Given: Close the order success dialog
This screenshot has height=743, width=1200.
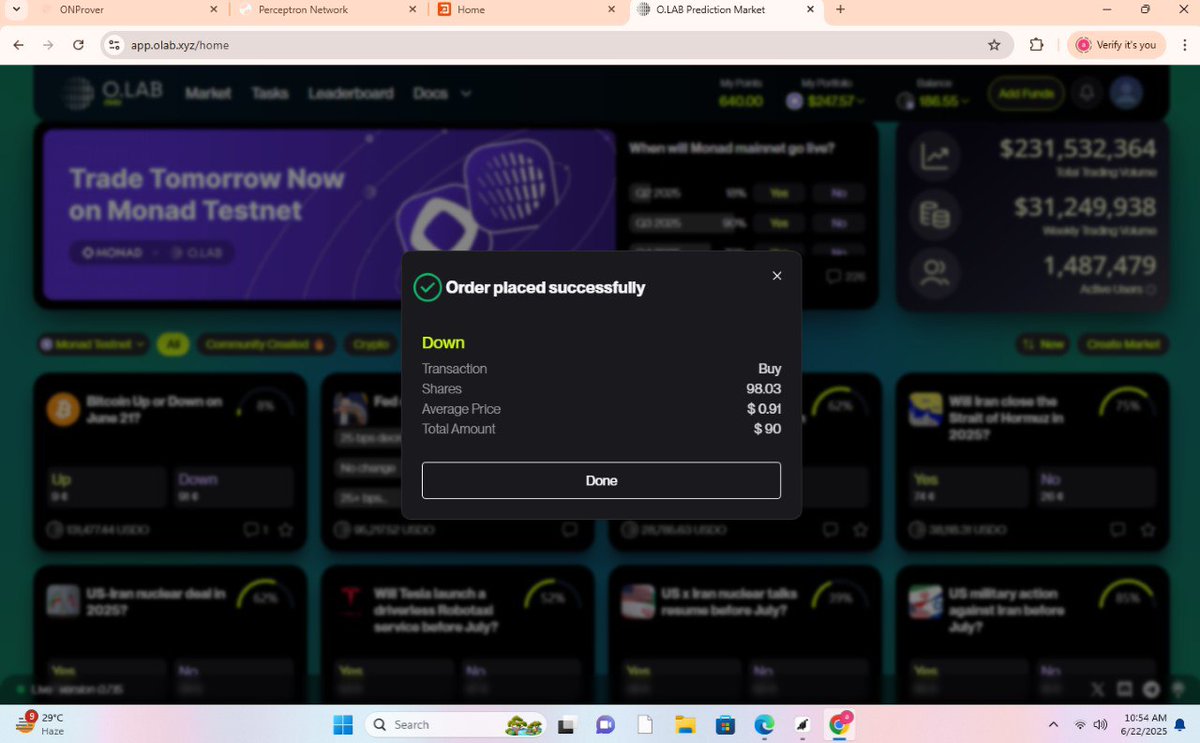Looking at the screenshot, I should point(777,276).
